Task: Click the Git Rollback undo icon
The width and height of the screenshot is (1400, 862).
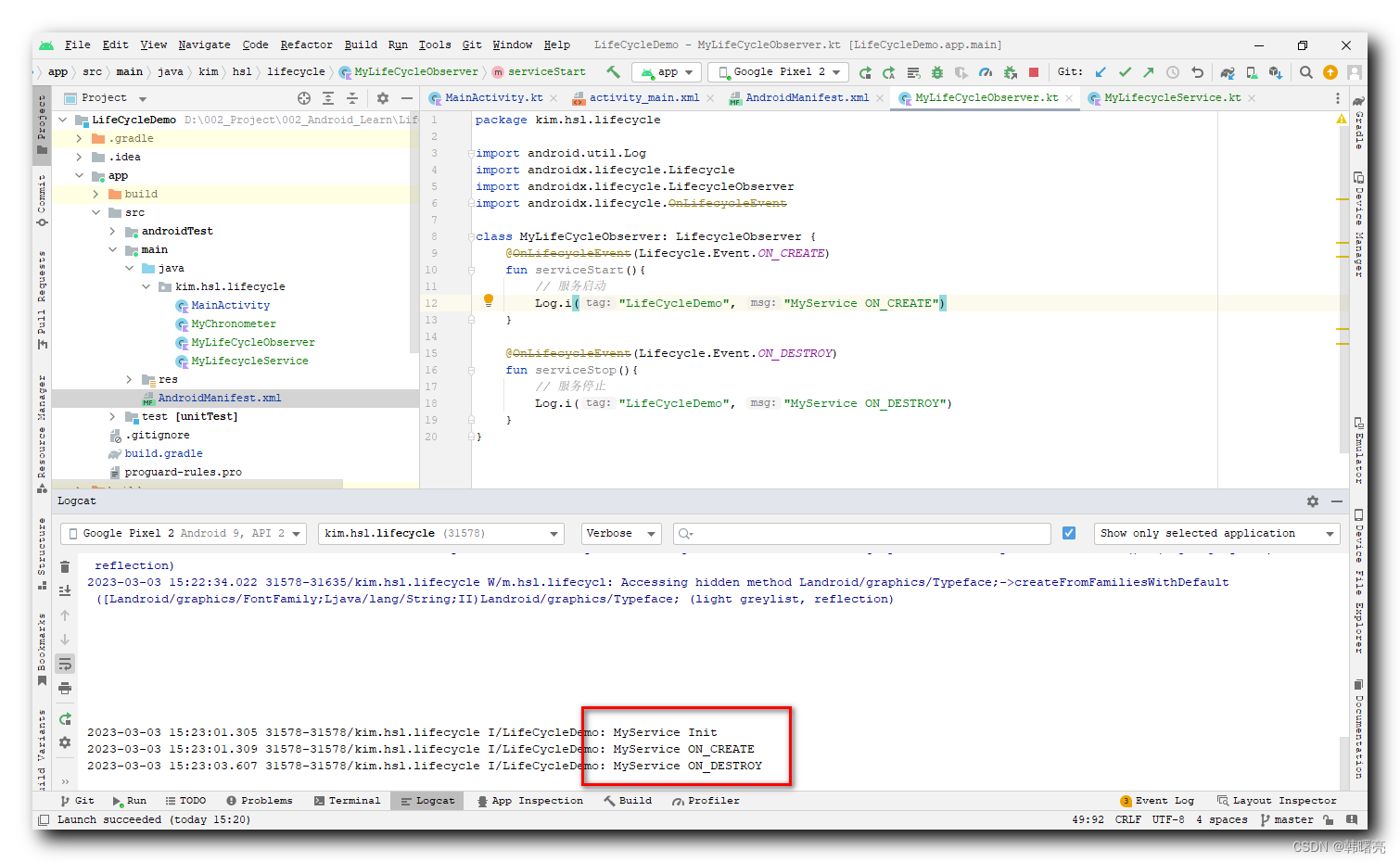Action: pyautogui.click(x=1197, y=72)
